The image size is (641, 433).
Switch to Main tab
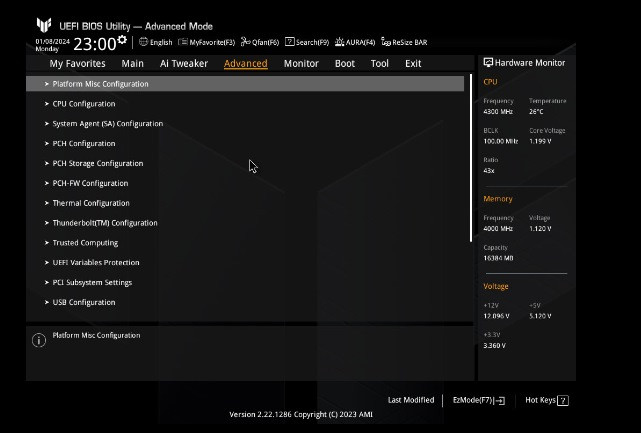132,63
